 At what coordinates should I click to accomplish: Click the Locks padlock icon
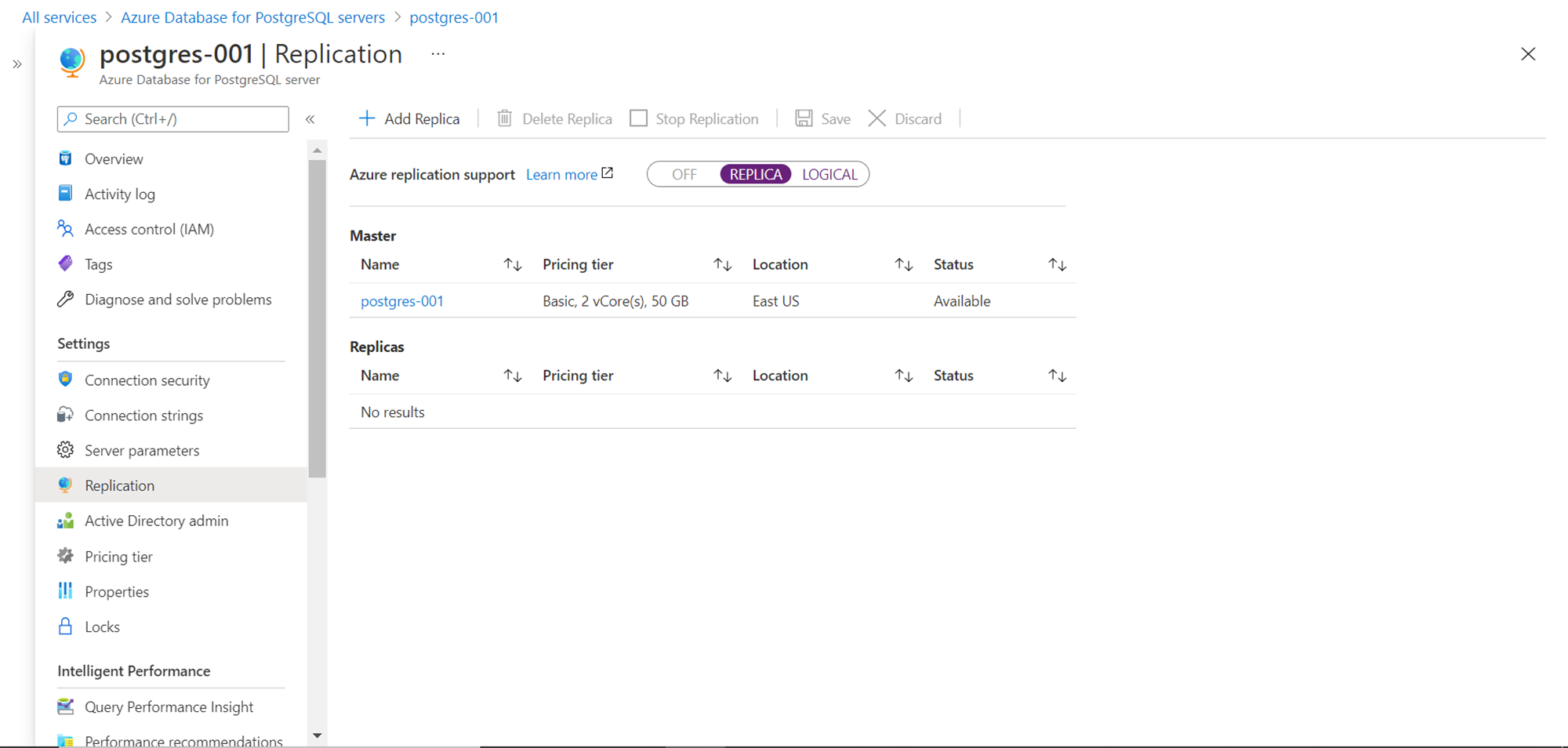click(66, 626)
